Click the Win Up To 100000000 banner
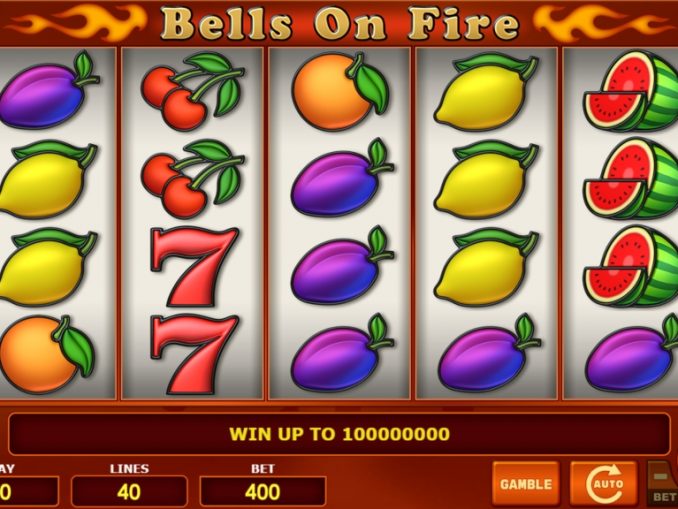The image size is (678, 509). pos(339,434)
